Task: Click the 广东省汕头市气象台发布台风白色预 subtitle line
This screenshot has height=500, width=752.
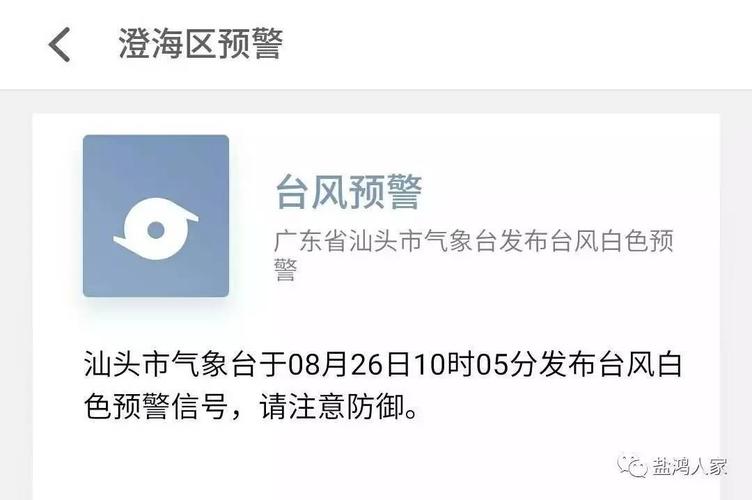Action: point(474,241)
